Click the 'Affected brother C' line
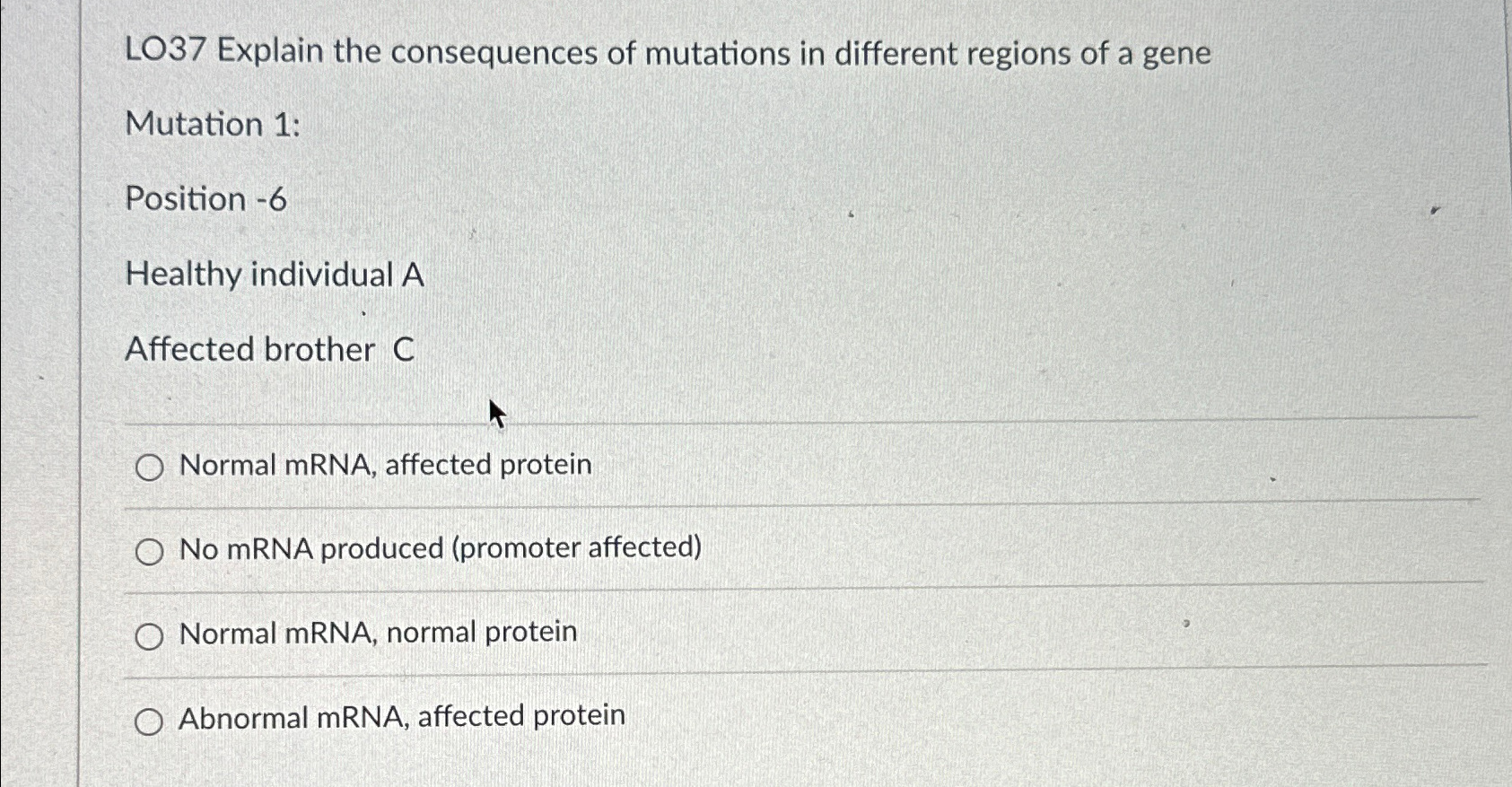This screenshot has height=787, width=1512. pos(268,350)
